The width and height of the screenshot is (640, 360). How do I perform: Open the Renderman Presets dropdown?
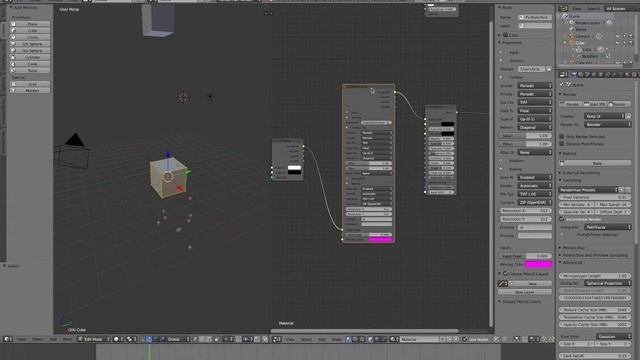(x=589, y=190)
